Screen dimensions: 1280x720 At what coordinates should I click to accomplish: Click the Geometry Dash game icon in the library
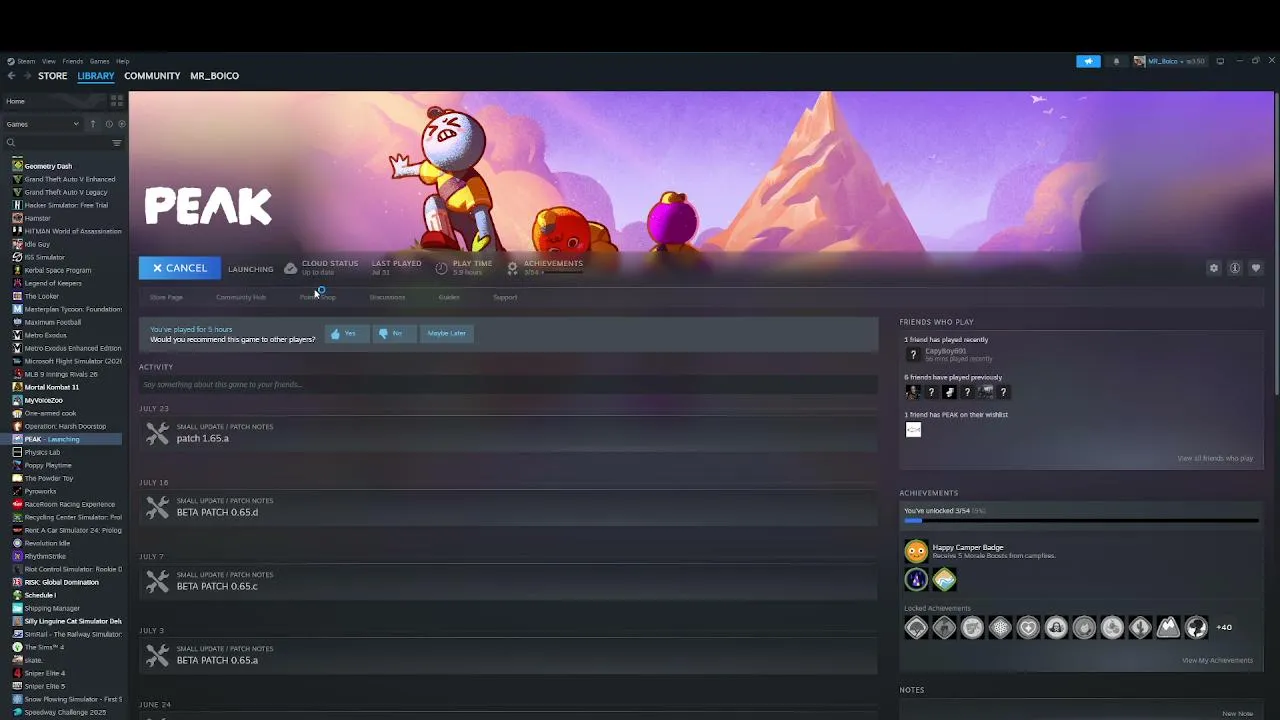[x=17, y=166]
